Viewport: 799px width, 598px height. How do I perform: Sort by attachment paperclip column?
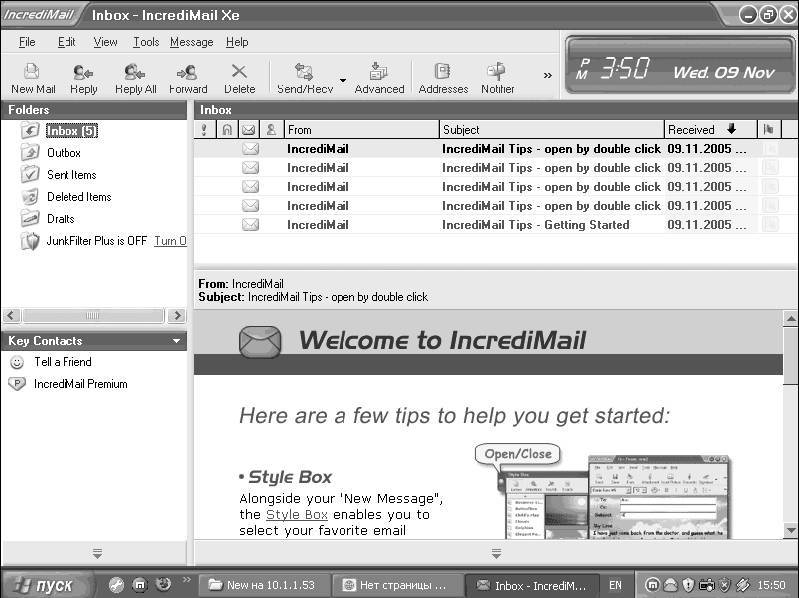pos(227,129)
